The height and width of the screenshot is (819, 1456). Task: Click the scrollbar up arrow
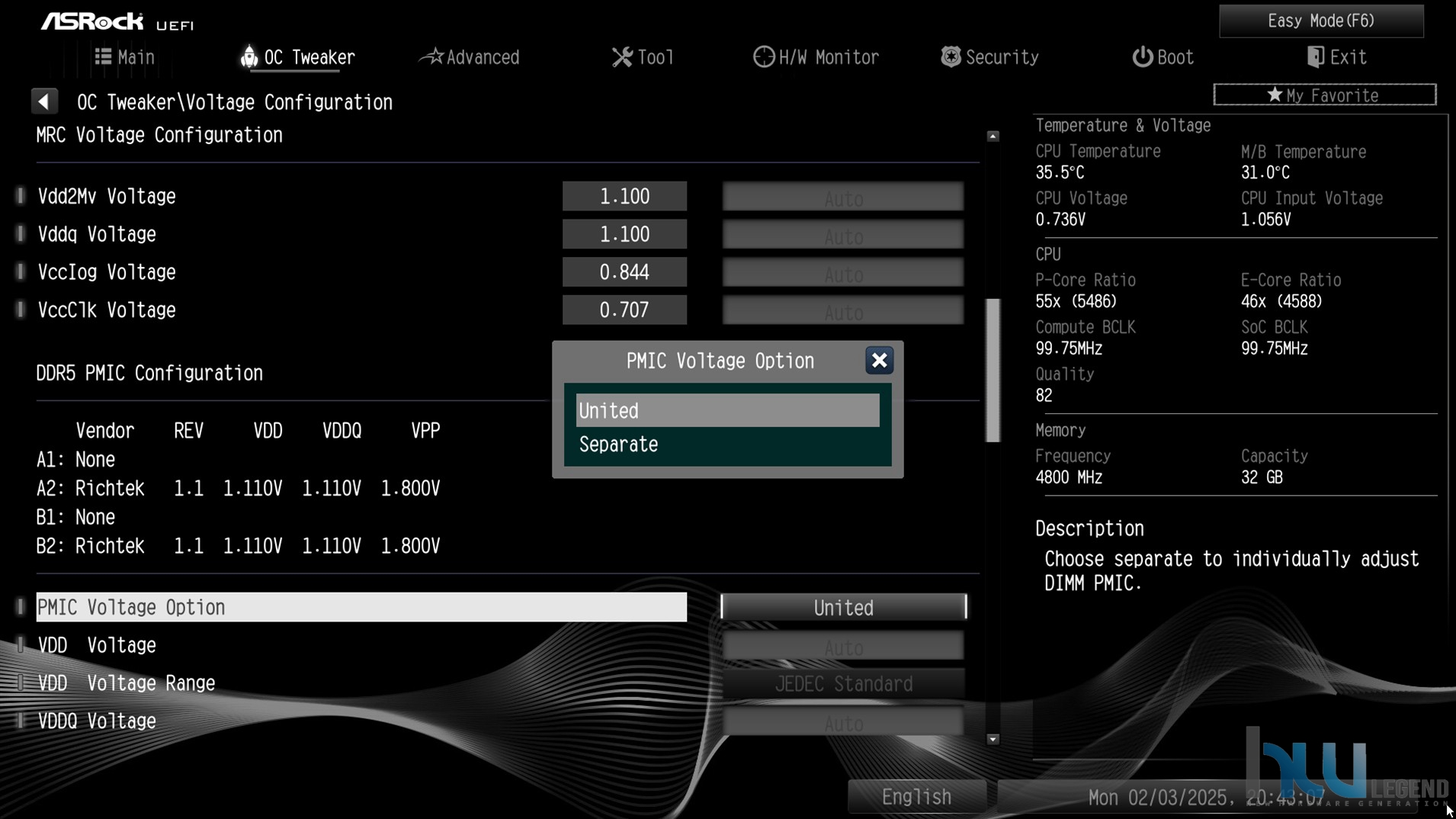pos(993,136)
